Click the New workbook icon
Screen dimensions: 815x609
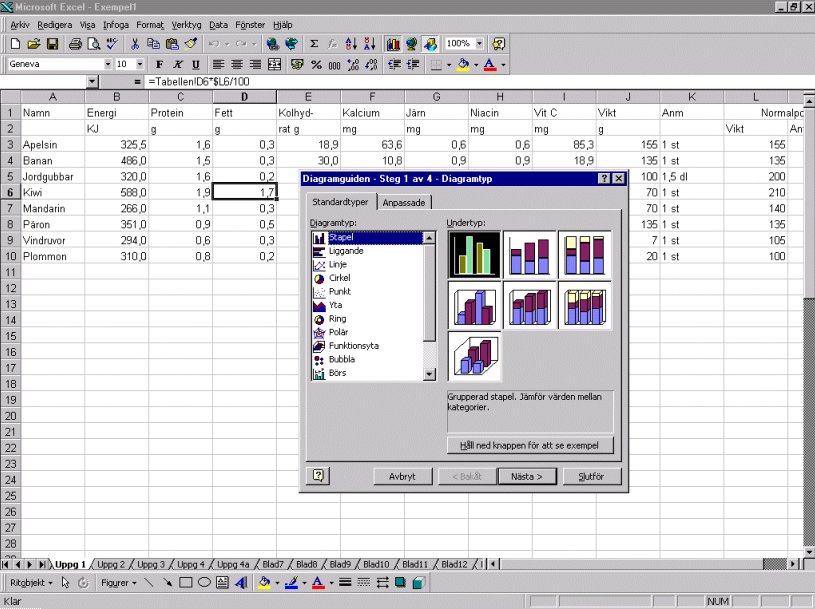[x=16, y=44]
